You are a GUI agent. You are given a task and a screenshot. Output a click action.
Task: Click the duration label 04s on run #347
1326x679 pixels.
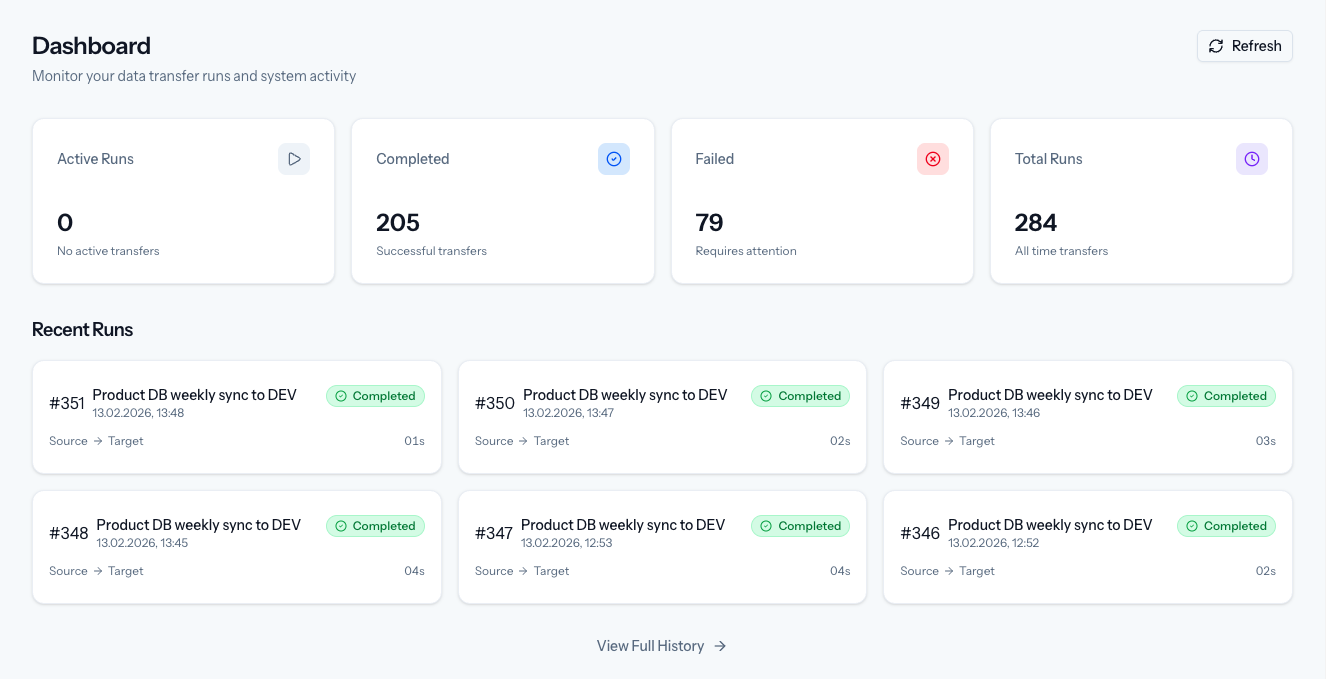pyautogui.click(x=839, y=571)
